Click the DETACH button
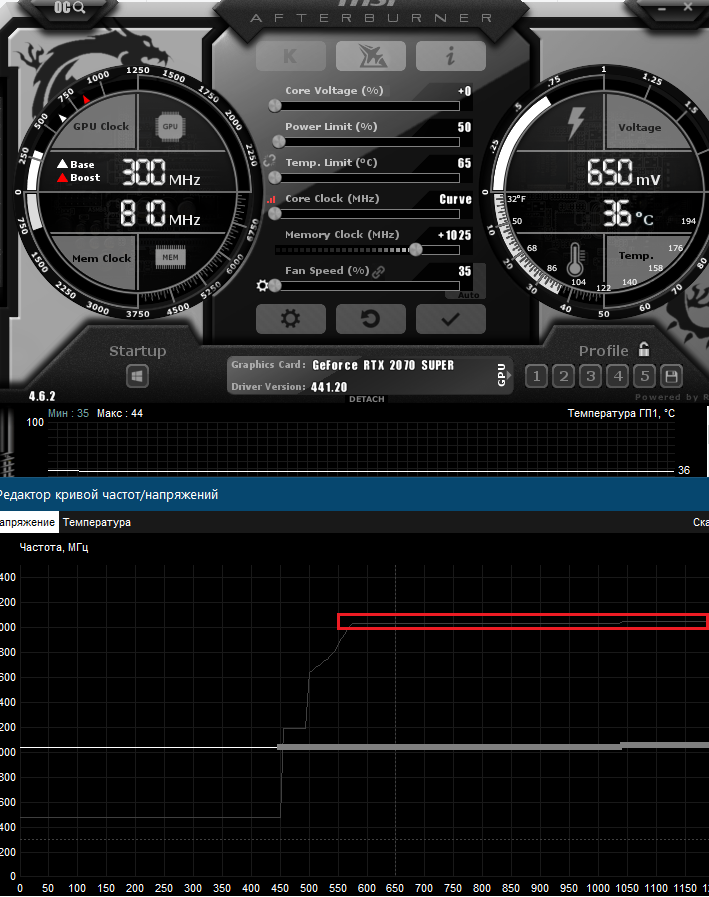This screenshot has height=897, width=709. (367, 399)
